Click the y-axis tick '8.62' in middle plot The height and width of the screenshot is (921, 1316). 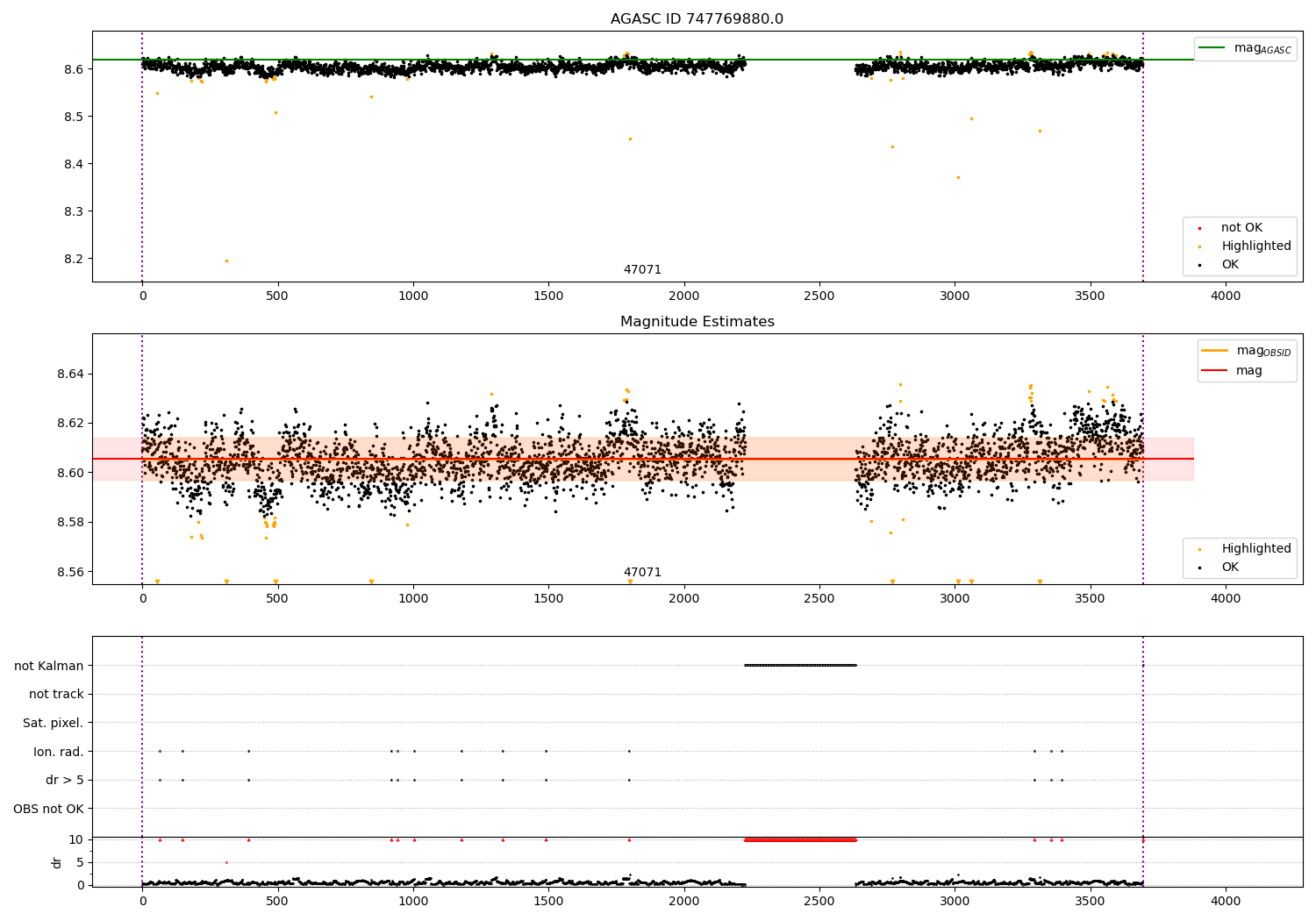coord(70,424)
